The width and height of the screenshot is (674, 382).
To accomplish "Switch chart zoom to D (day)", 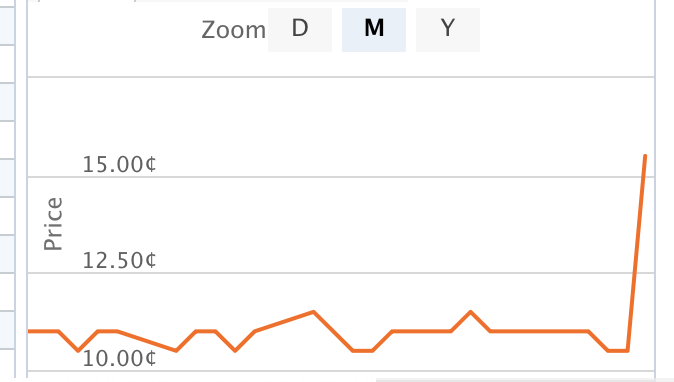I will (x=300, y=30).
